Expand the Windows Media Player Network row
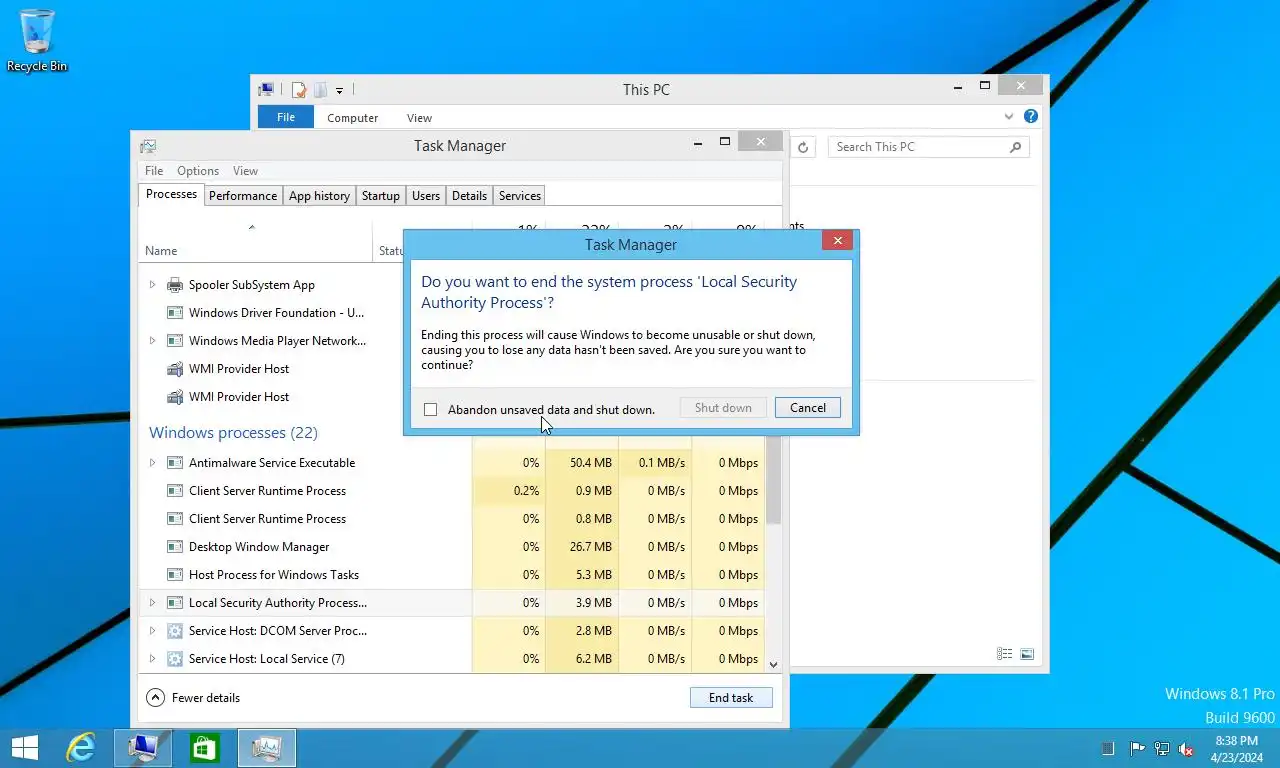This screenshot has height=768, width=1280. (x=152, y=341)
